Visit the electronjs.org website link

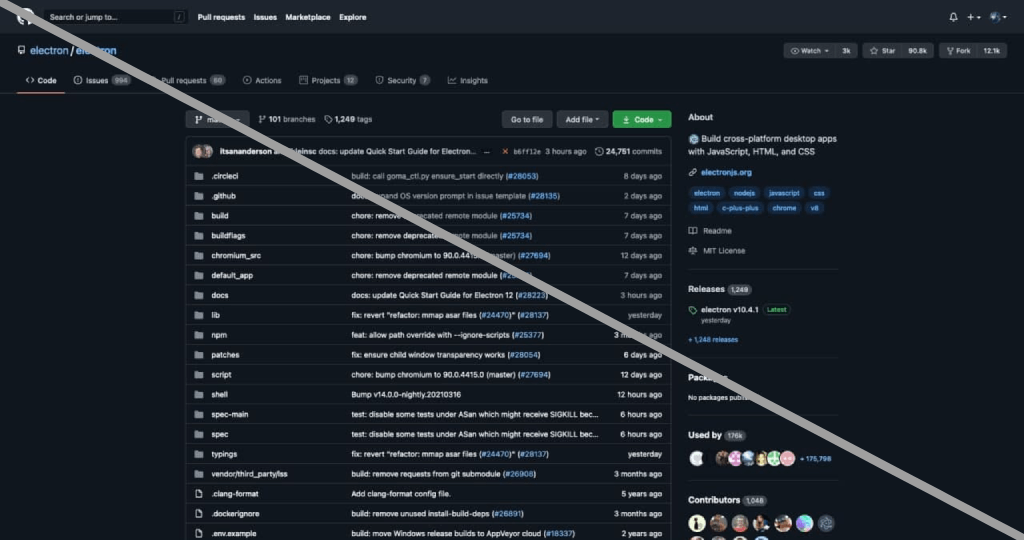[x=726, y=172]
